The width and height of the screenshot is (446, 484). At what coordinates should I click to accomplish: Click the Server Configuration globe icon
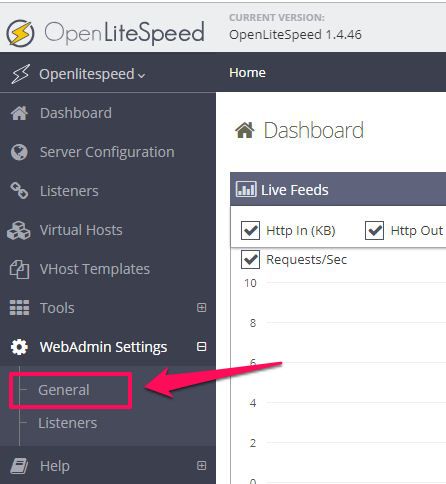19,152
